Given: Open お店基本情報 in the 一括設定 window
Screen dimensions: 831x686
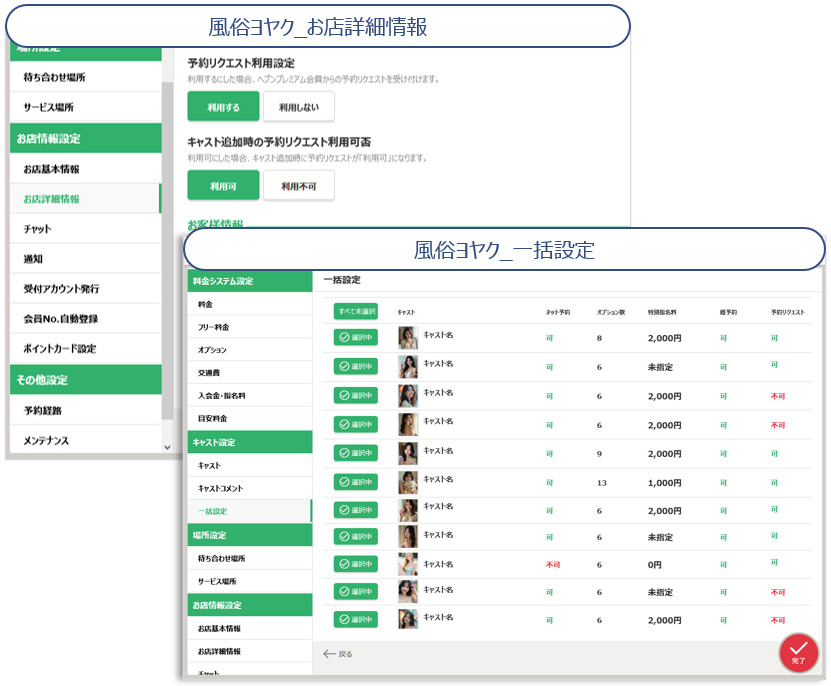Looking at the screenshot, I should click(x=250, y=628).
